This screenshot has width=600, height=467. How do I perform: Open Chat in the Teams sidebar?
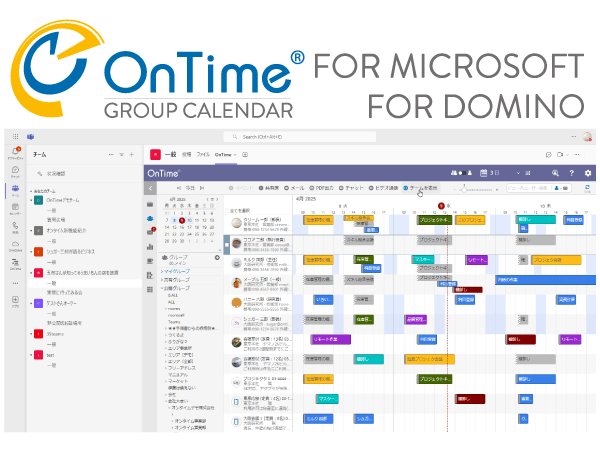click(15, 171)
